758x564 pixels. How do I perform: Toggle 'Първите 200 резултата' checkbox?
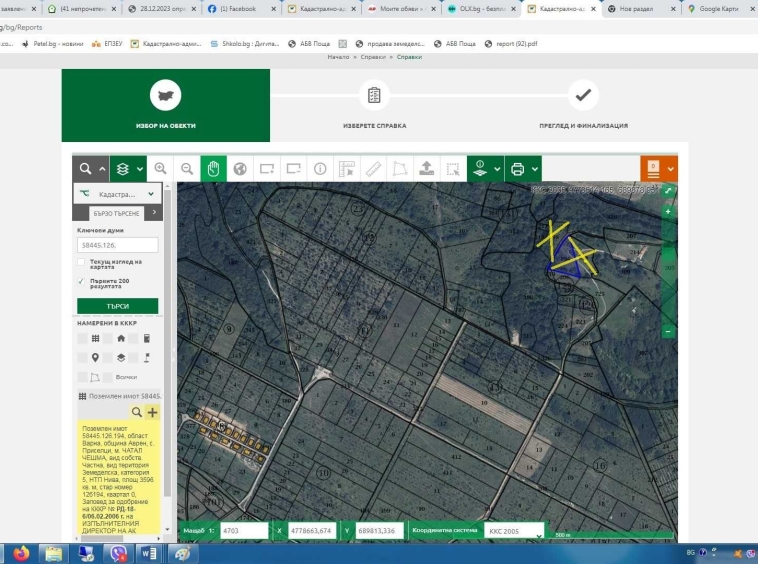tap(82, 282)
